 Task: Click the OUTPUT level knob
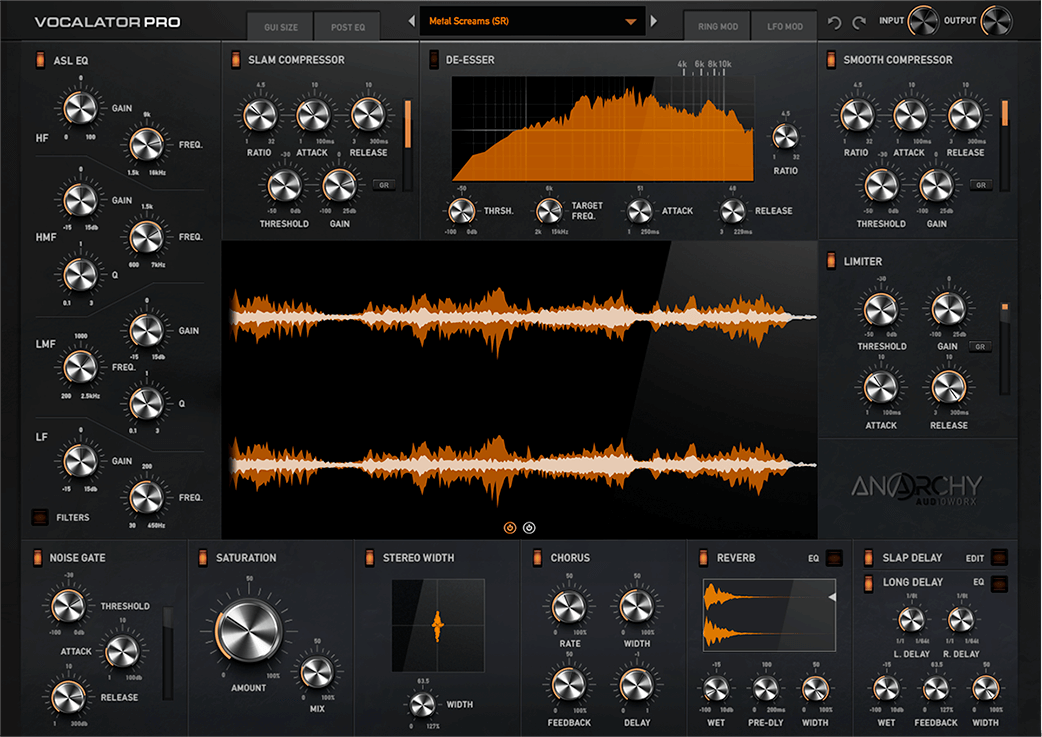[x=995, y=21]
